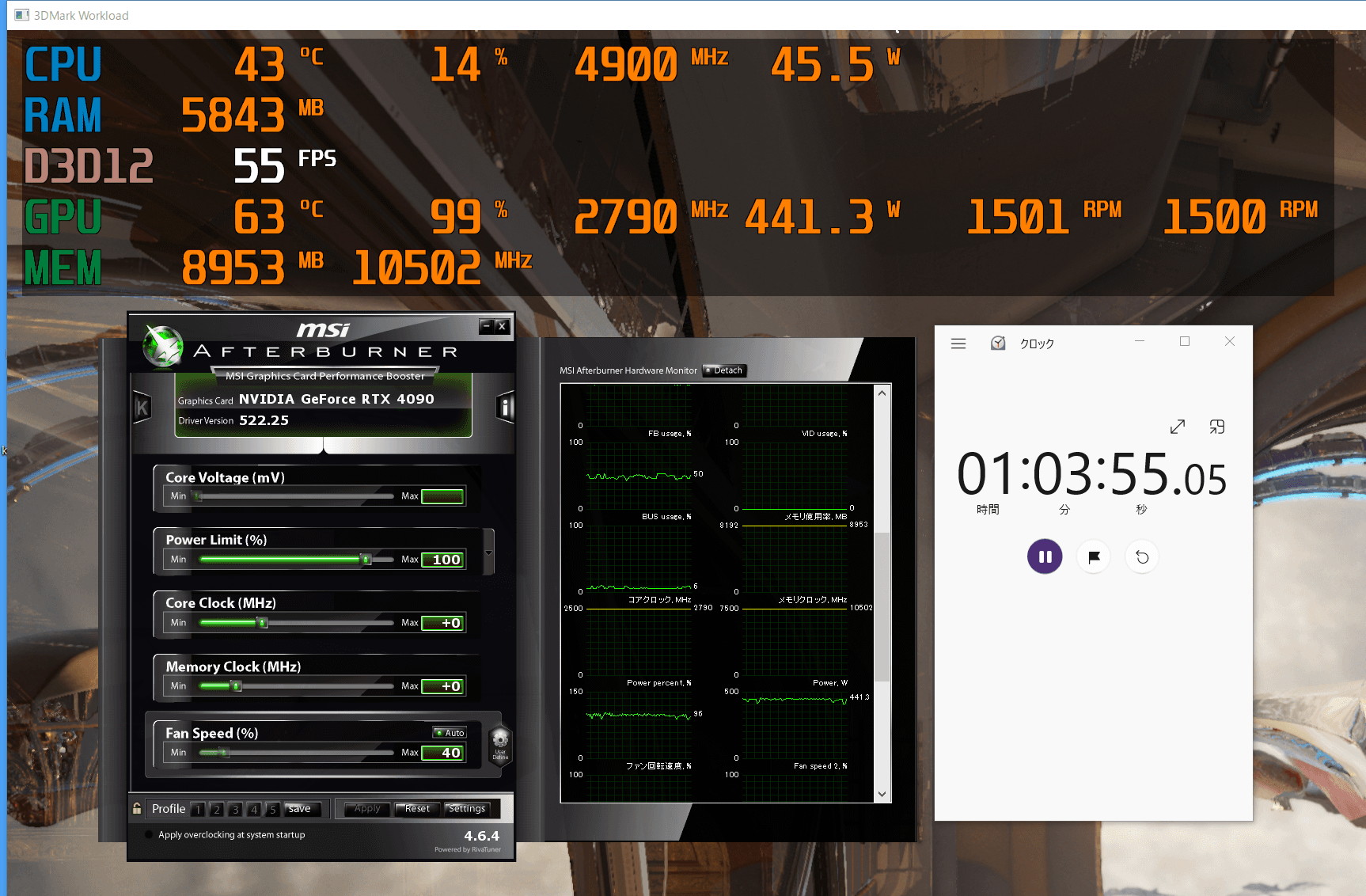Toggle the profile lock padlock icon

(x=137, y=808)
